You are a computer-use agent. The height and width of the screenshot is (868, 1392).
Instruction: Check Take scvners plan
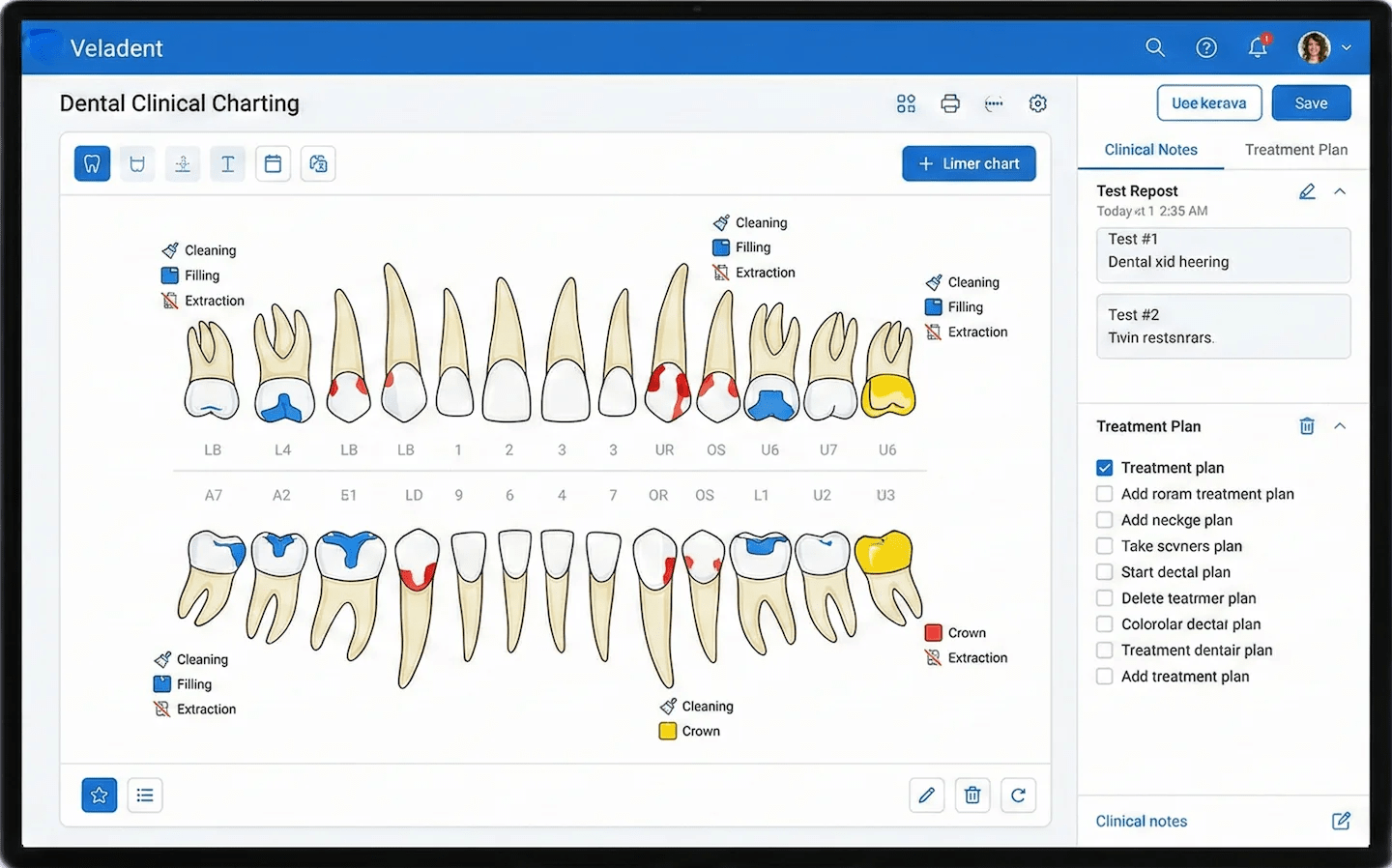[x=1105, y=546]
